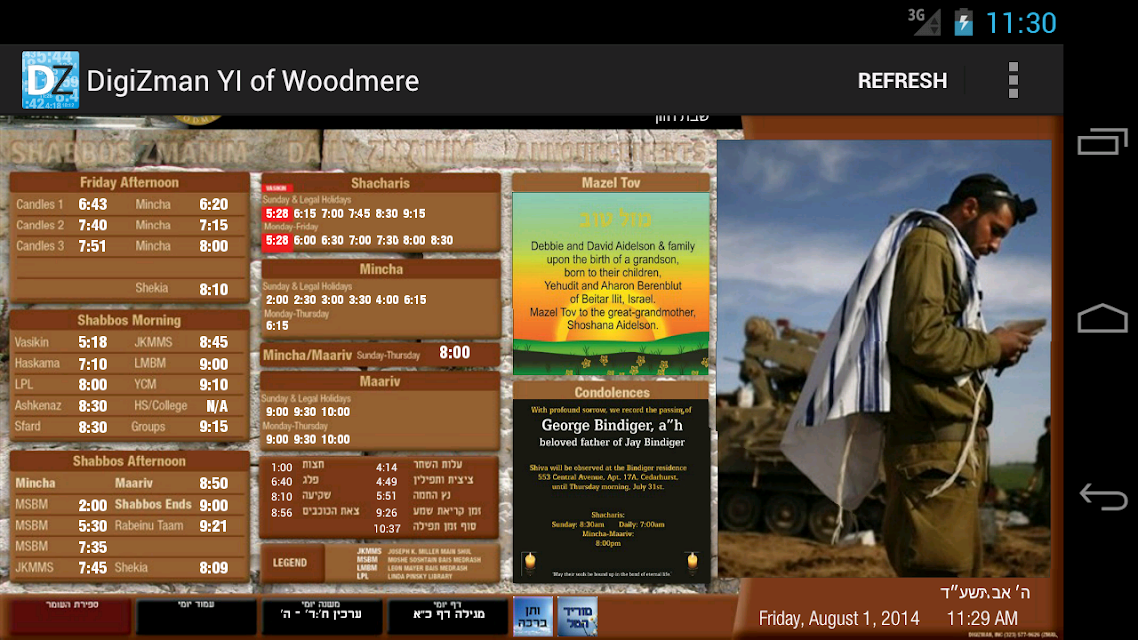This screenshot has width=1138, height=640.
Task: Tap the legend abbreviations key box
Action: tap(413, 563)
